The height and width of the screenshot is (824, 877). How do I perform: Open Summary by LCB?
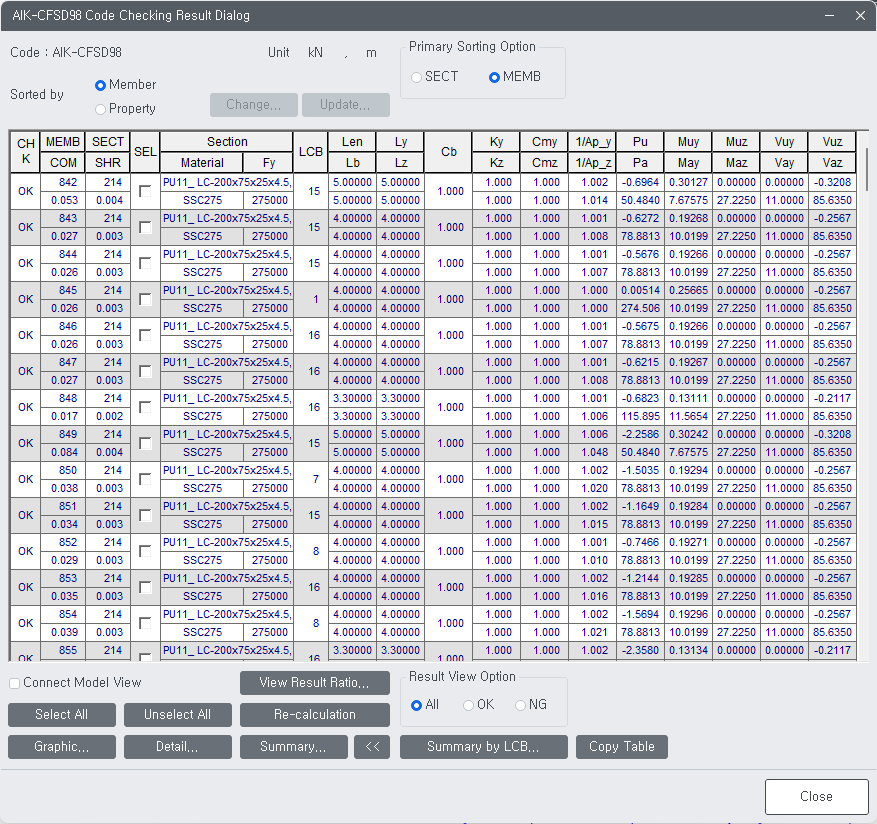point(483,746)
